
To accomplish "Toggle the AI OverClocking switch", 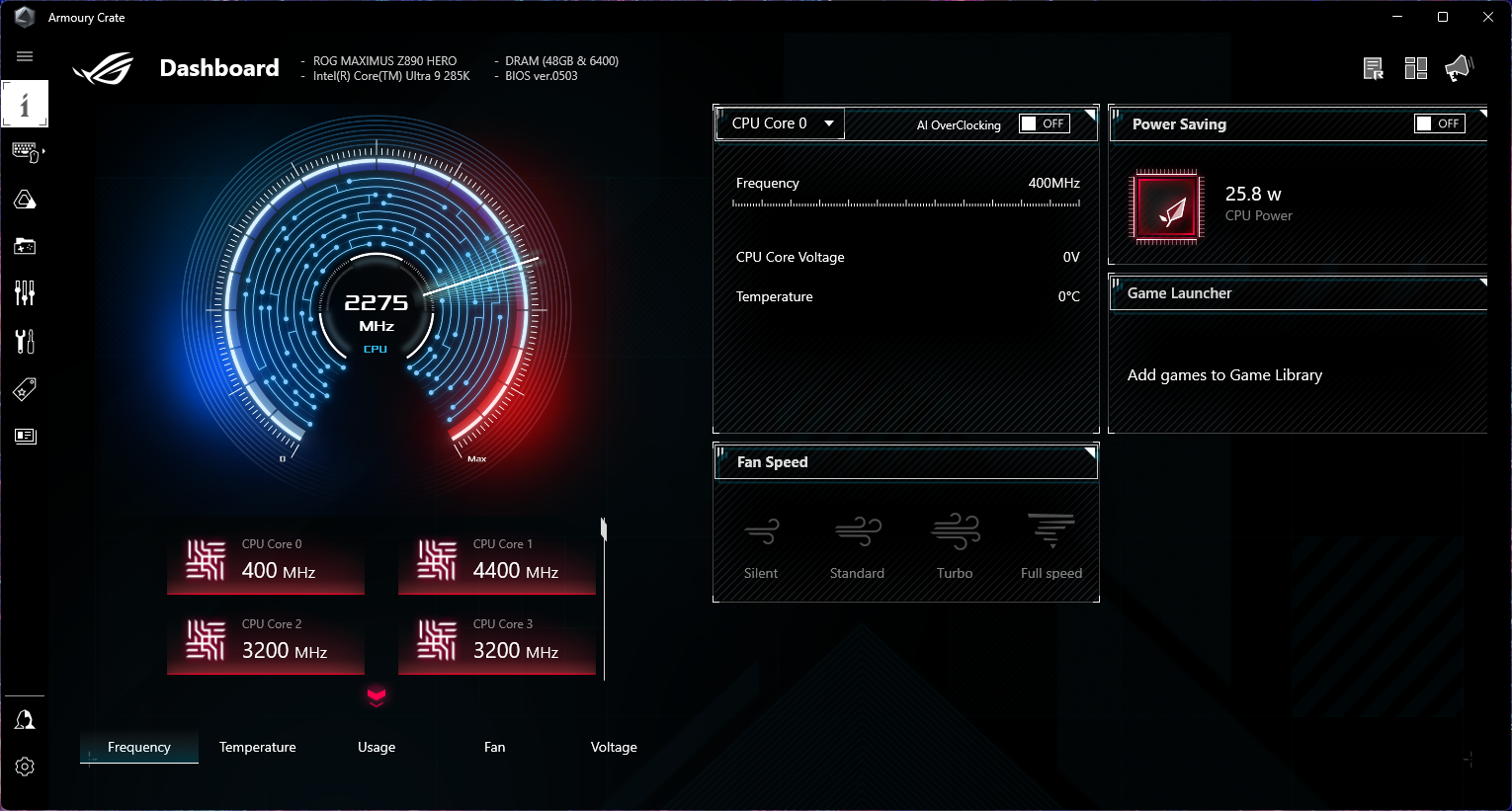I will (1044, 123).
